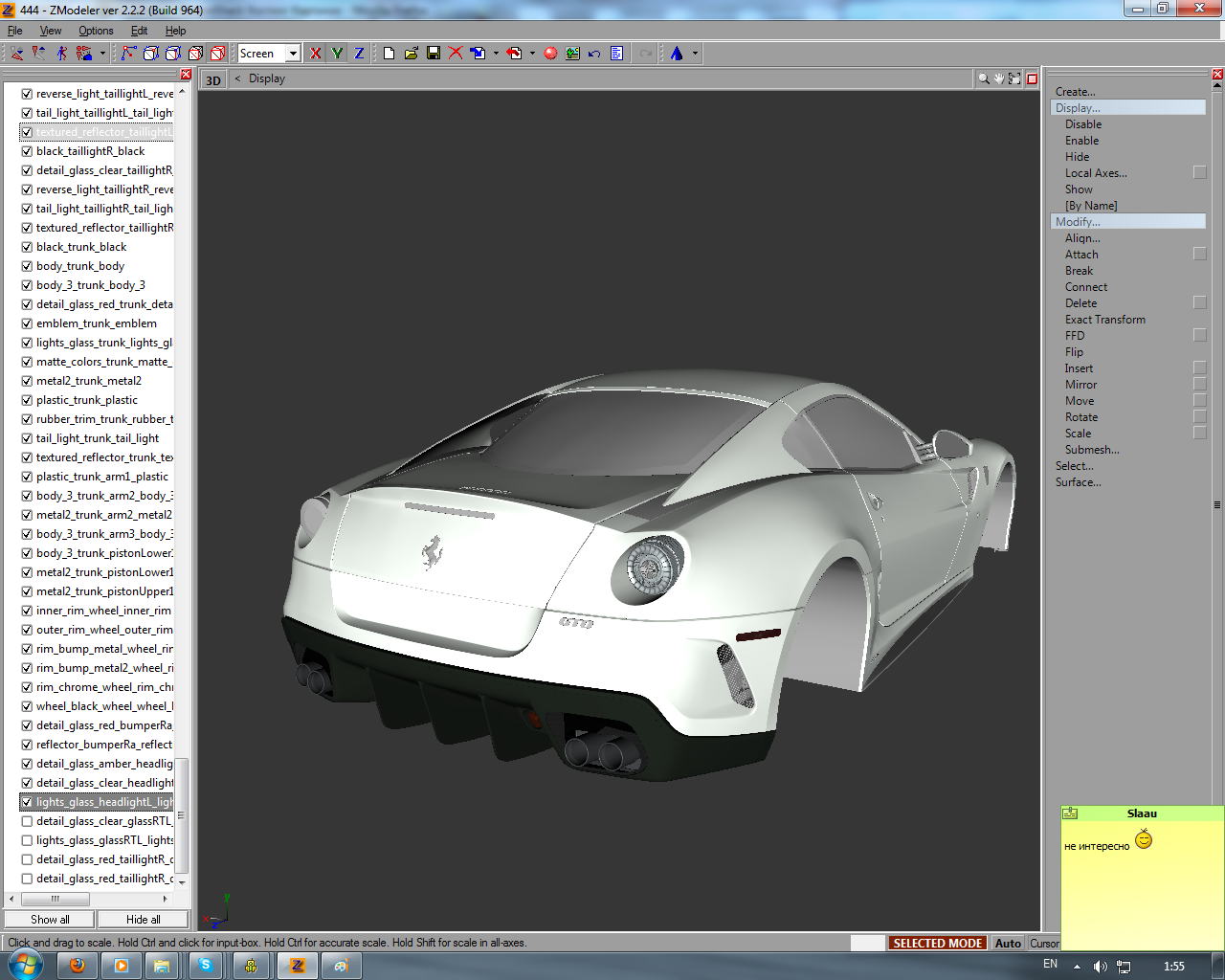The width and height of the screenshot is (1225, 980).
Task: Toggle the Y axis constraint
Action: (337, 54)
